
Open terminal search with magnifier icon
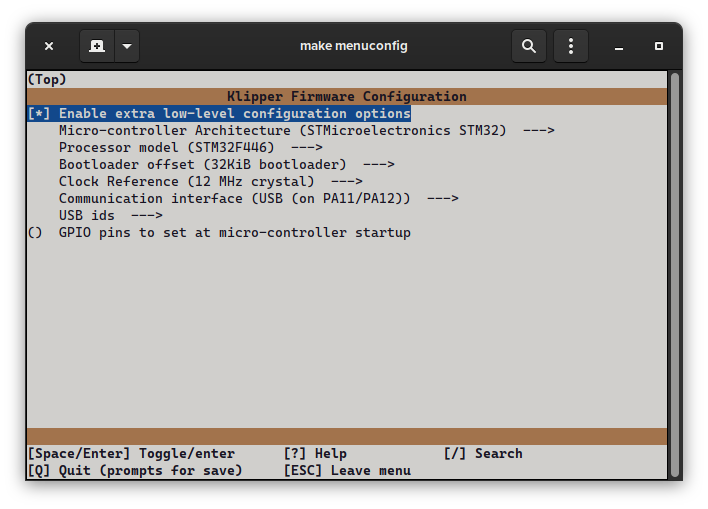point(529,46)
